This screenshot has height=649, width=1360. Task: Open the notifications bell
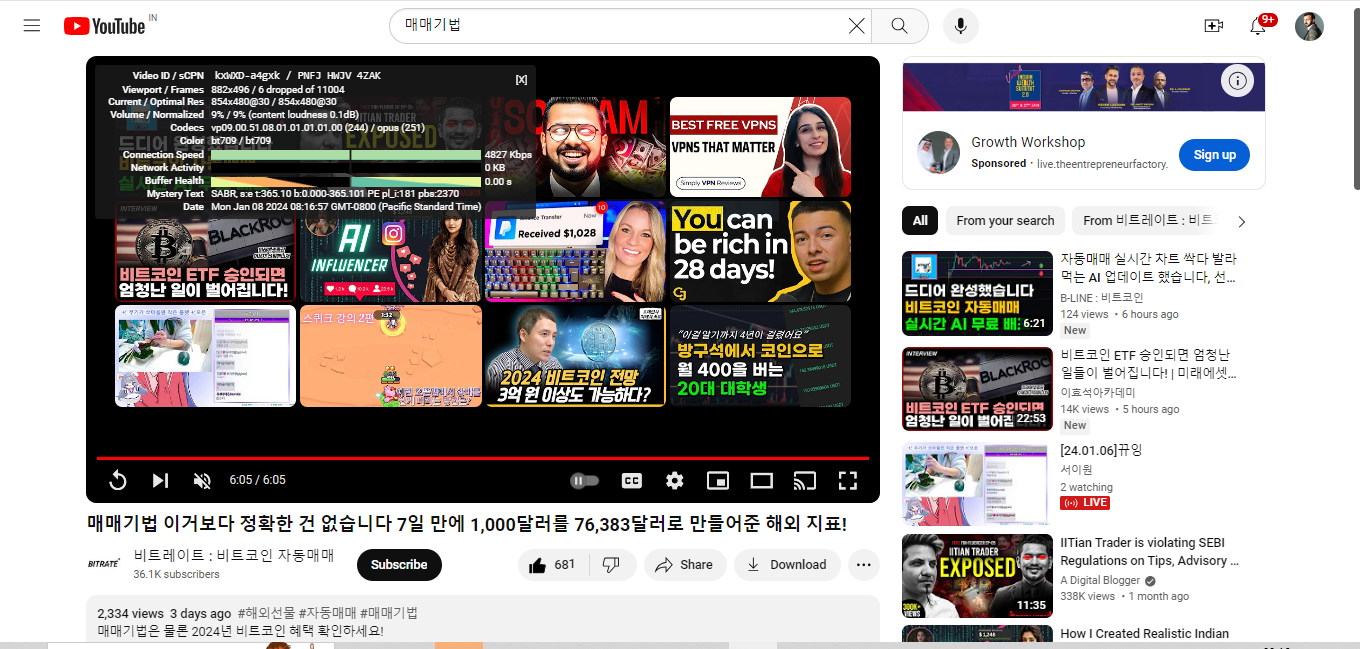pos(1258,26)
